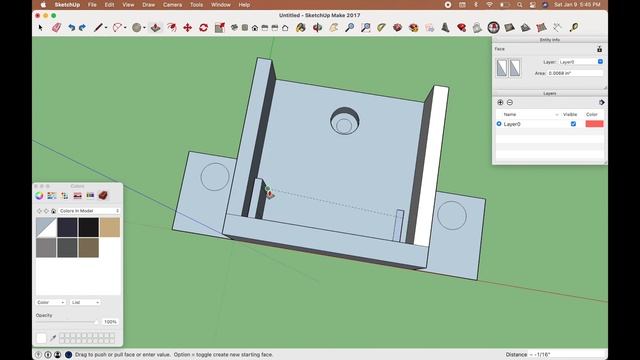Open Layer dropdown in Entity Info
This screenshot has width=640, height=360.
[580, 62]
